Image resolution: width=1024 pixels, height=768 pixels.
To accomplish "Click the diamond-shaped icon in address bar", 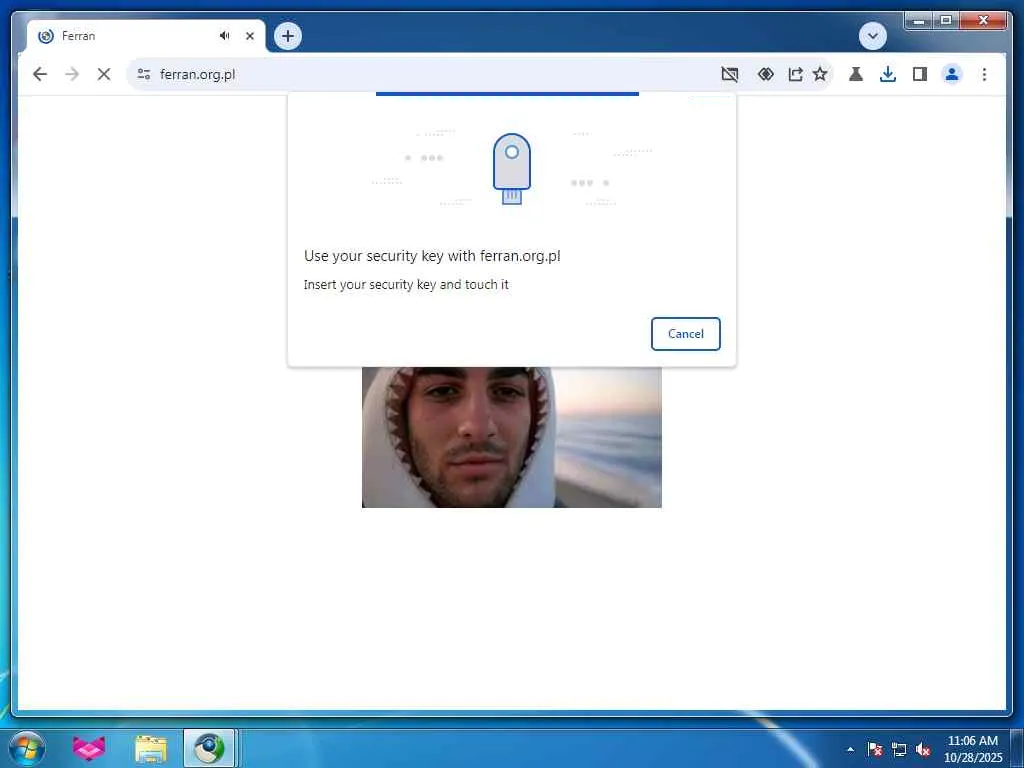I will (x=765, y=74).
